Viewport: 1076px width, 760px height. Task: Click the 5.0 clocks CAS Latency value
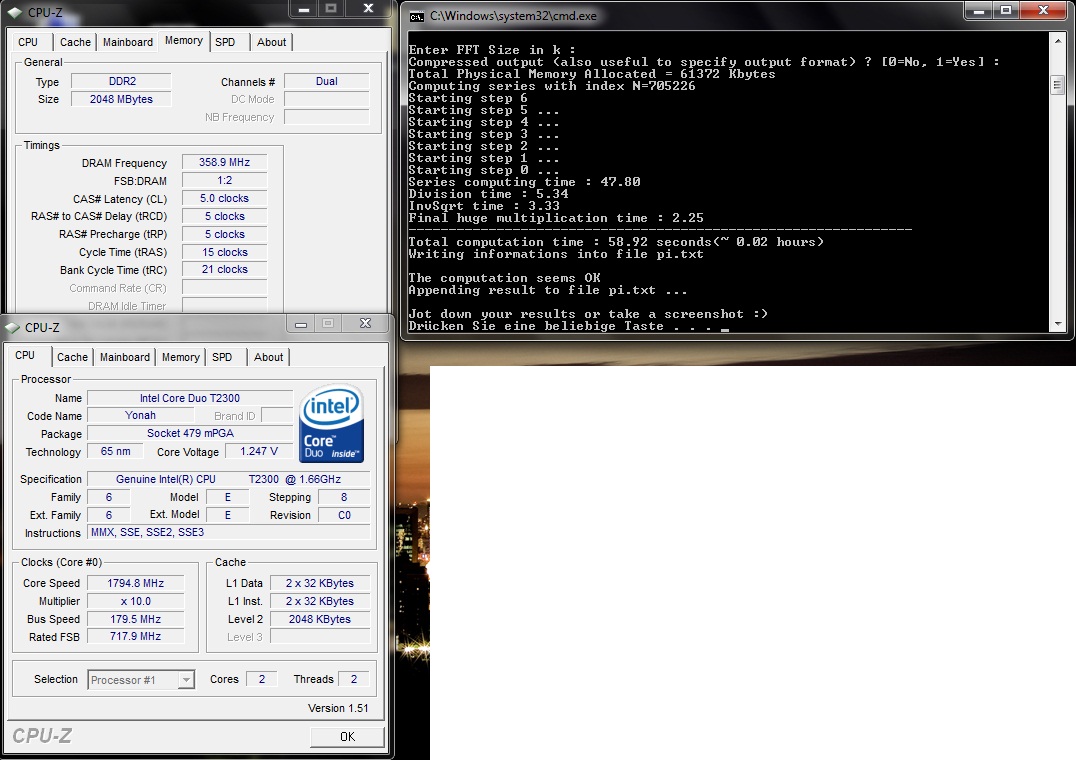point(224,198)
